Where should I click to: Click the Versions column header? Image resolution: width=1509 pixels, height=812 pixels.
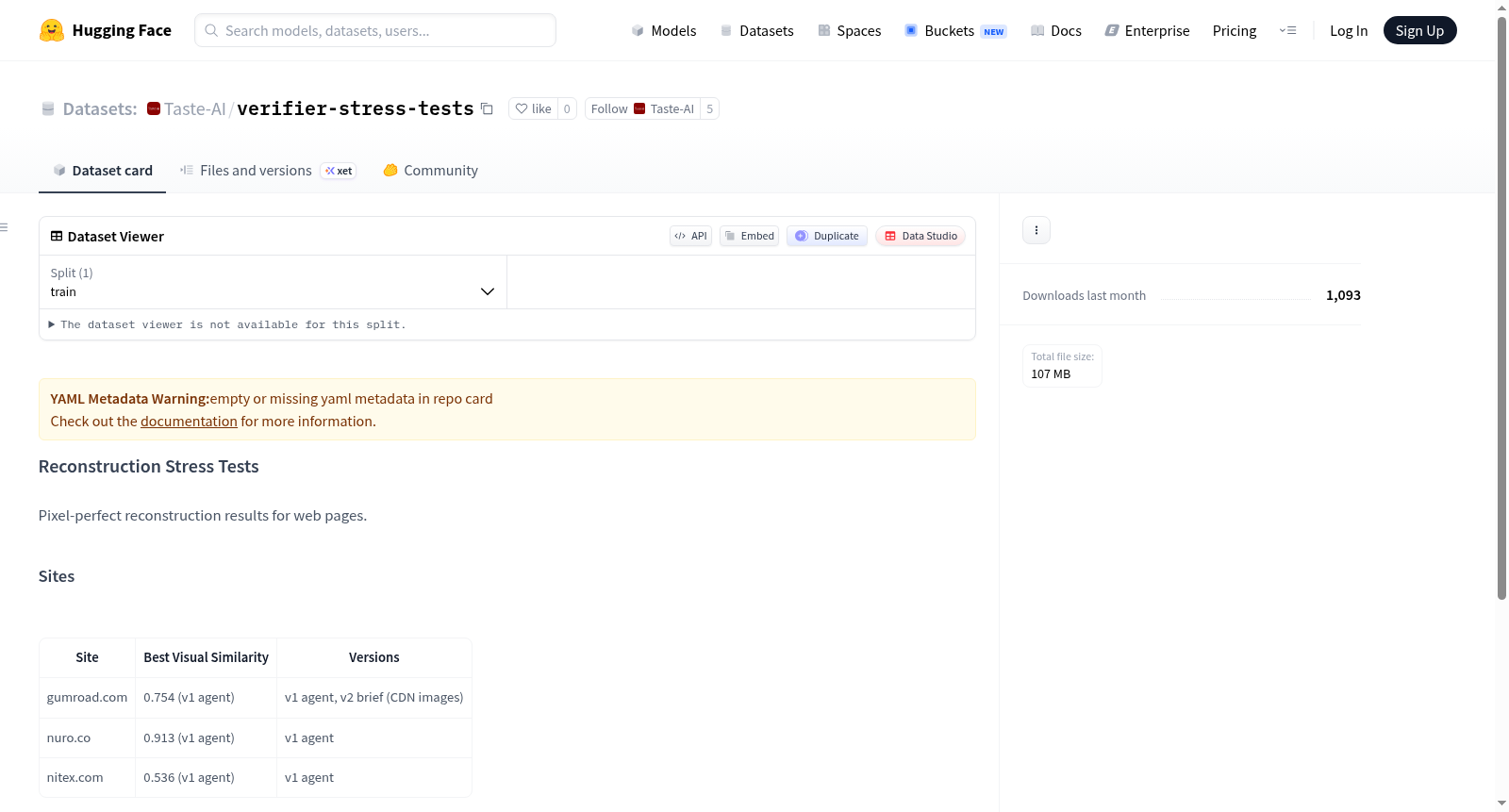[x=374, y=657]
